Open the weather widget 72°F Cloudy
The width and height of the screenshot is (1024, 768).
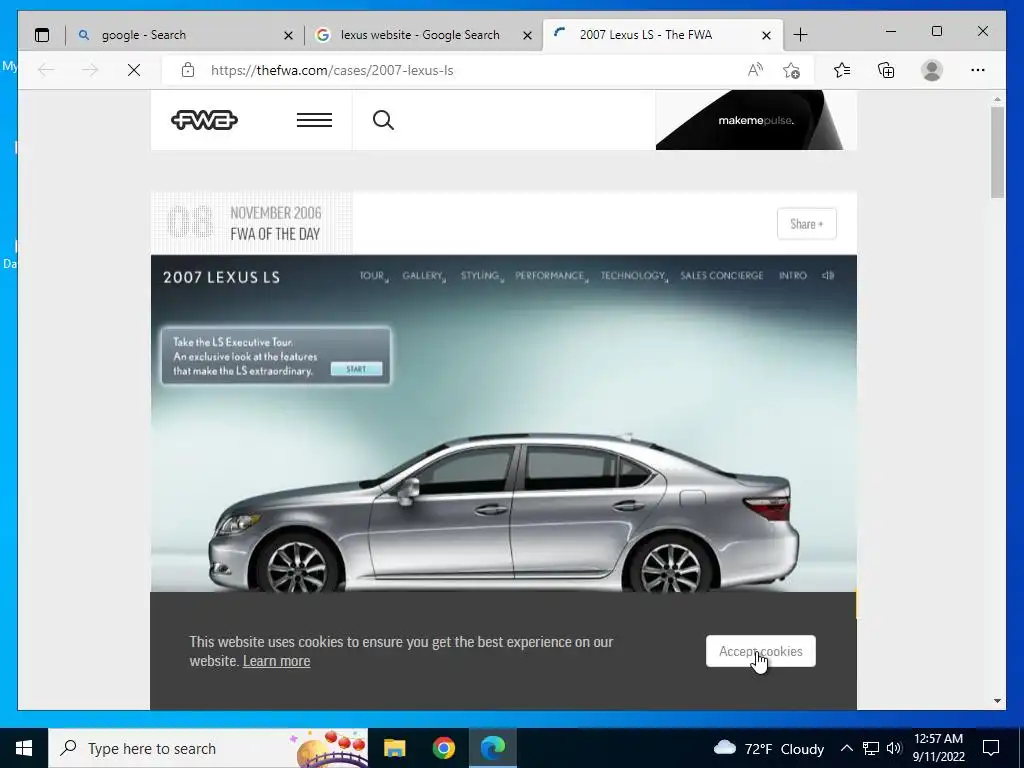click(769, 748)
